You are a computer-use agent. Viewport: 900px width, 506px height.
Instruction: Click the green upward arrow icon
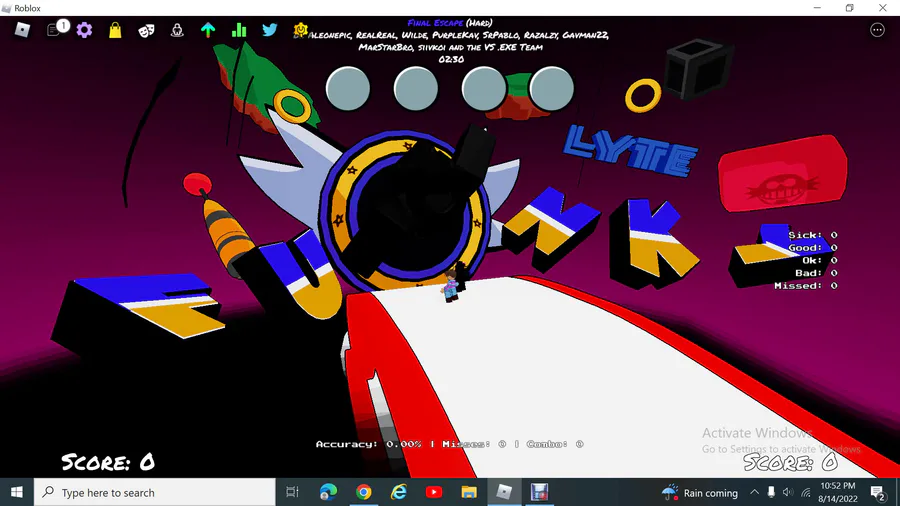pos(208,30)
